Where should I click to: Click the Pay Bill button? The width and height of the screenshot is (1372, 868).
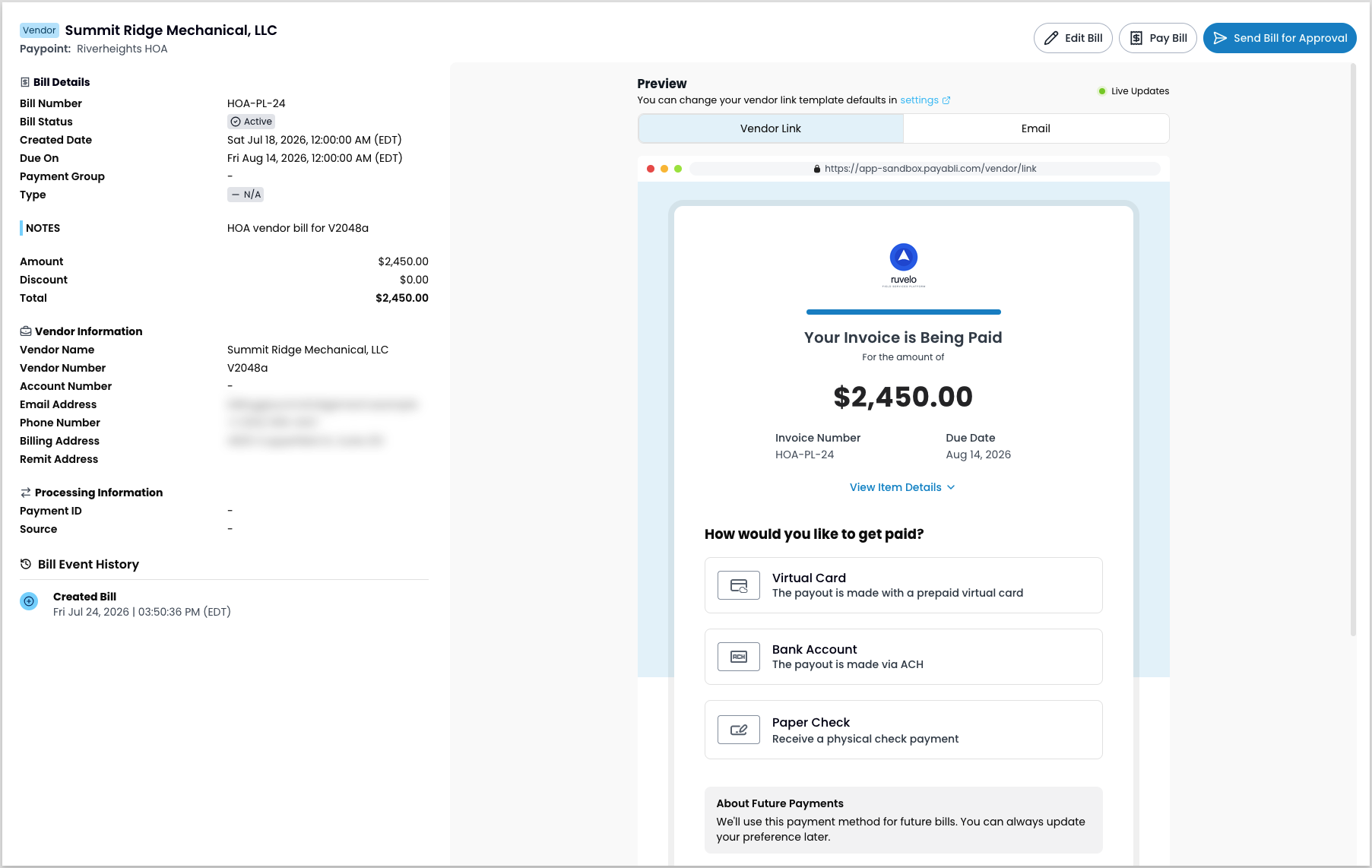pyautogui.click(x=1158, y=38)
